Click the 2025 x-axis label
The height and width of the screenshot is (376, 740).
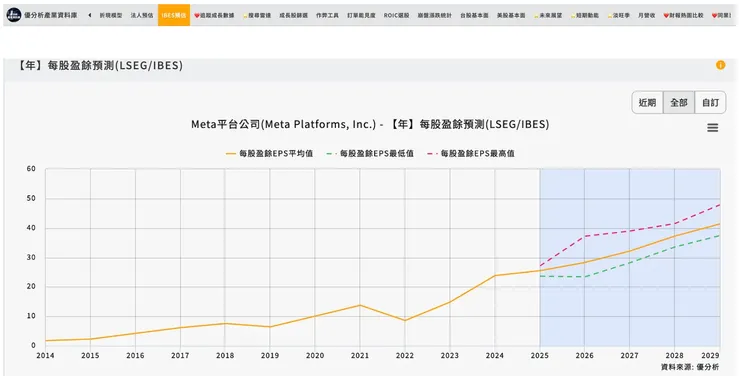coord(540,355)
